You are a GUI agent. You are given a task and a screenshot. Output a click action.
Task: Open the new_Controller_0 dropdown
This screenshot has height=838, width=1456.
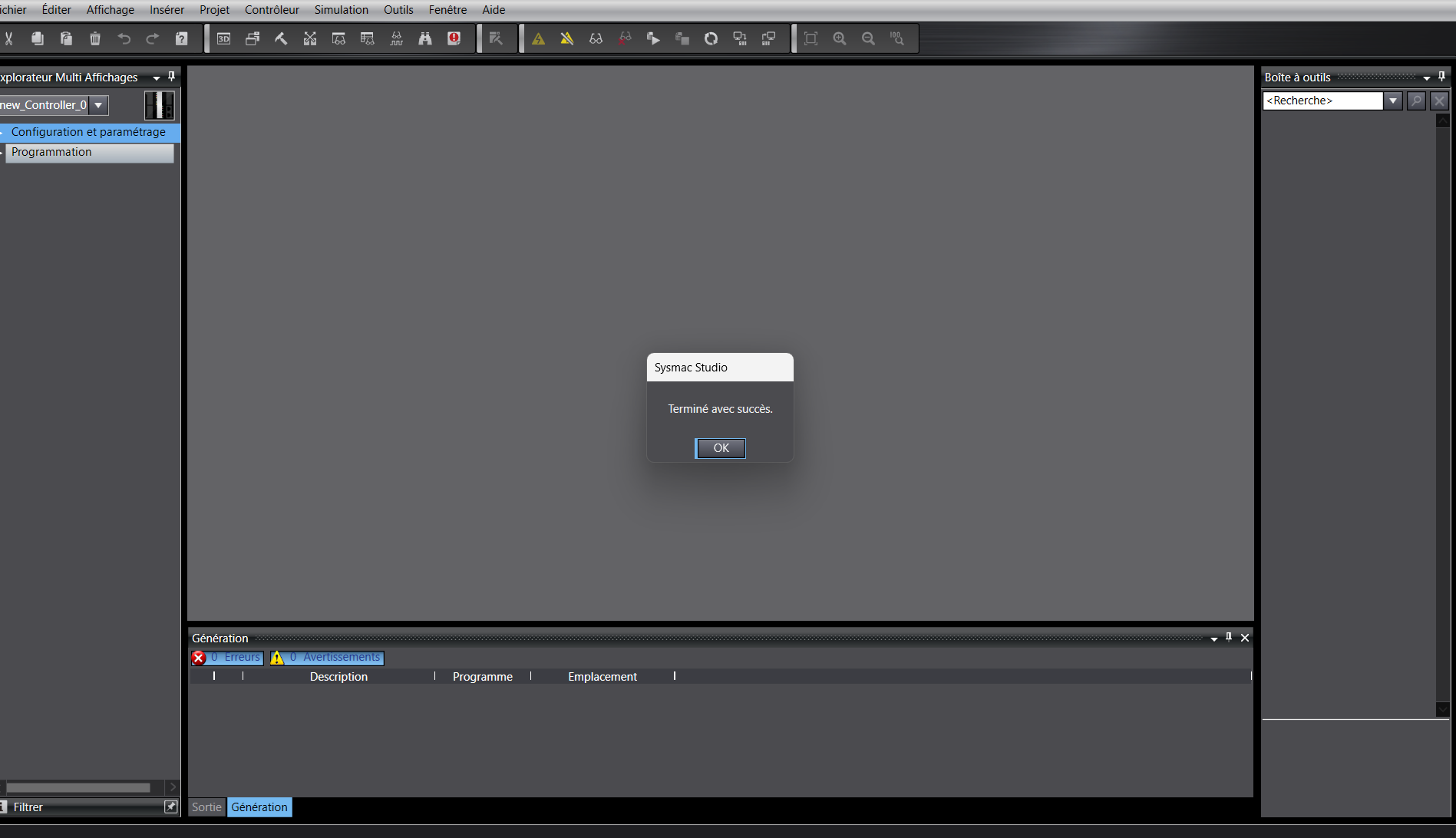click(x=98, y=105)
